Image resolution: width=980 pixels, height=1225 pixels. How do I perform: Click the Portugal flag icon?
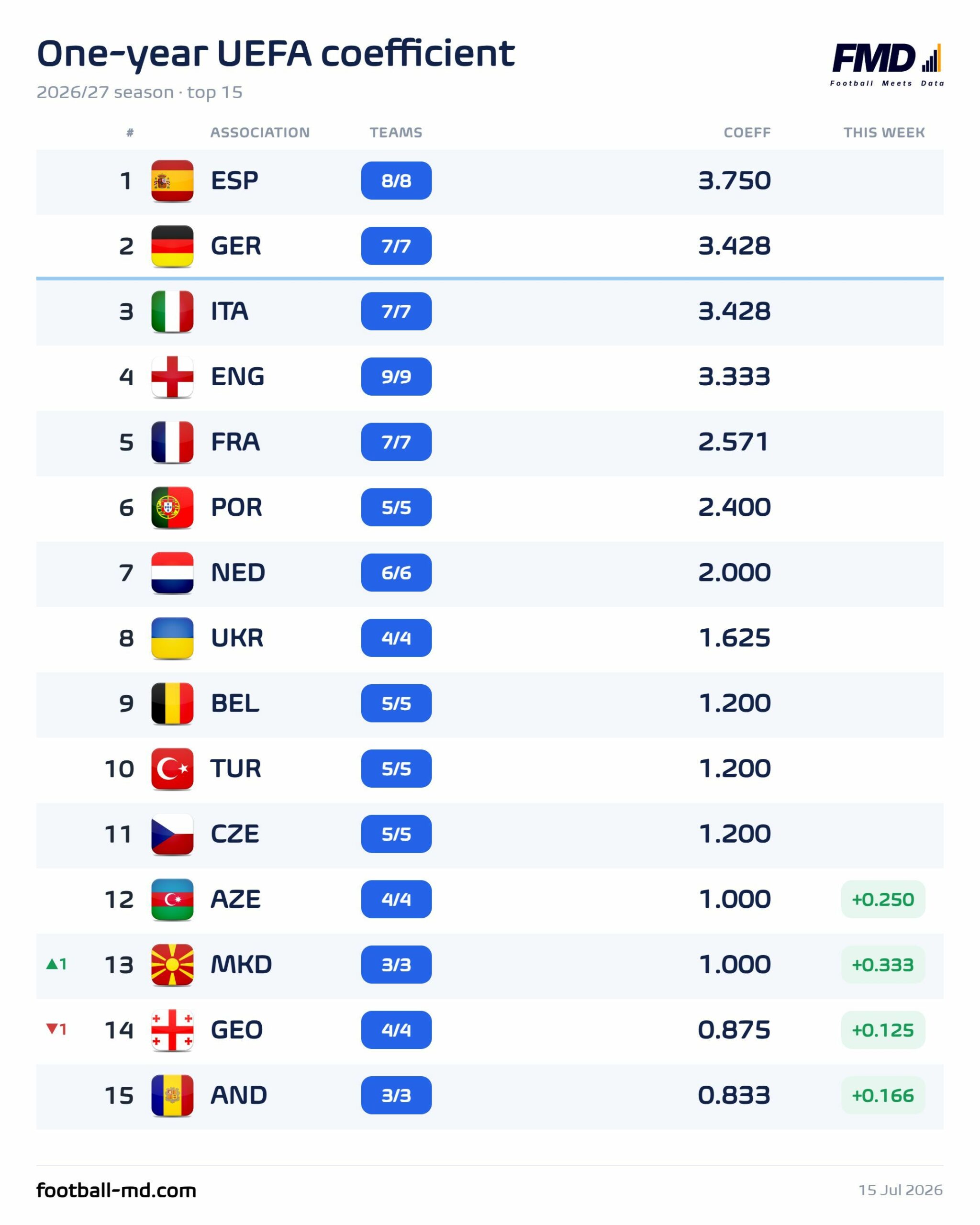pyautogui.click(x=172, y=507)
